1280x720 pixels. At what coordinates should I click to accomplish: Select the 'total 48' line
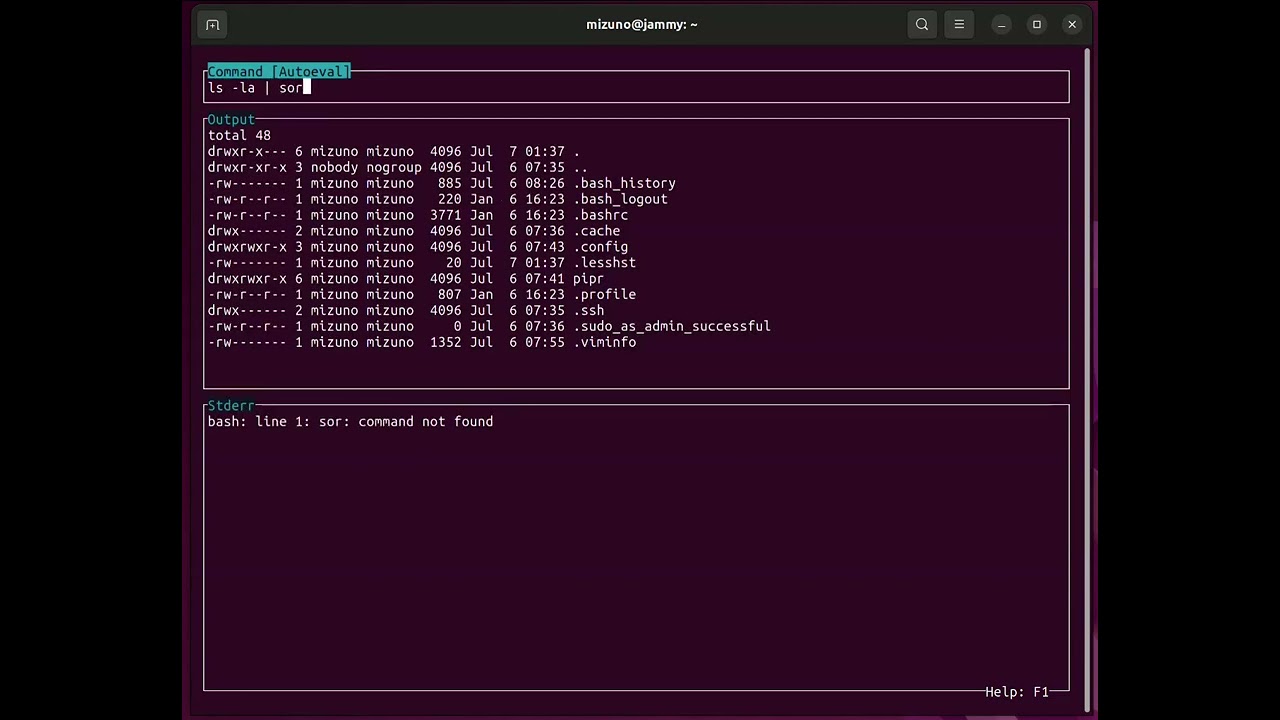tap(239, 135)
